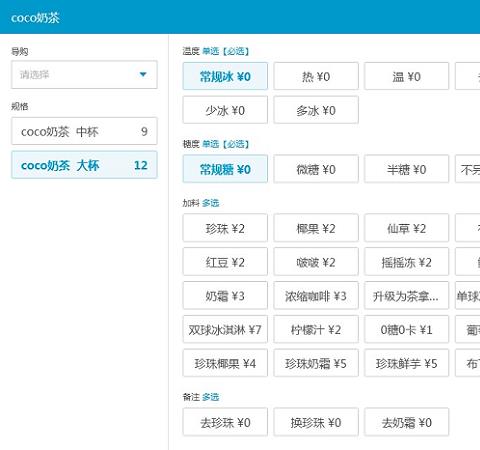Add the 柠檬汁 ¥2 option
This screenshot has height=450, width=480.
pyautogui.click(x=316, y=329)
